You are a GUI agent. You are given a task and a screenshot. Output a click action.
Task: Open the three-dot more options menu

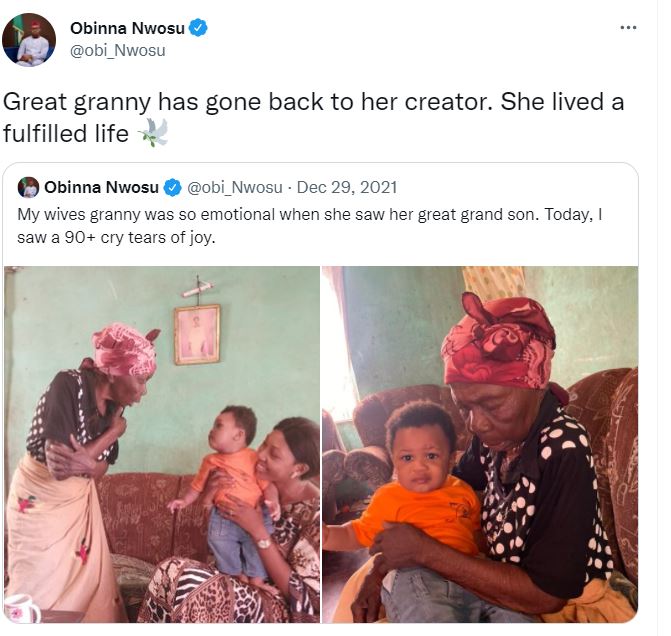point(628,27)
